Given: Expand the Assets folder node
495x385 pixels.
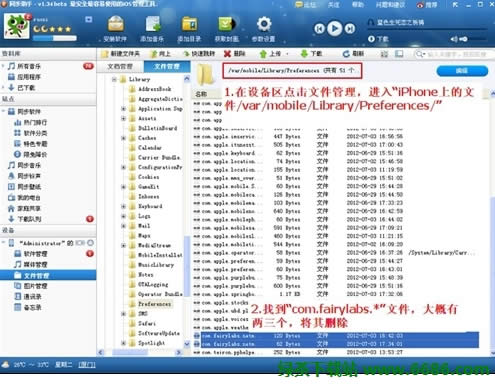Looking at the screenshot, I should click(124, 118).
